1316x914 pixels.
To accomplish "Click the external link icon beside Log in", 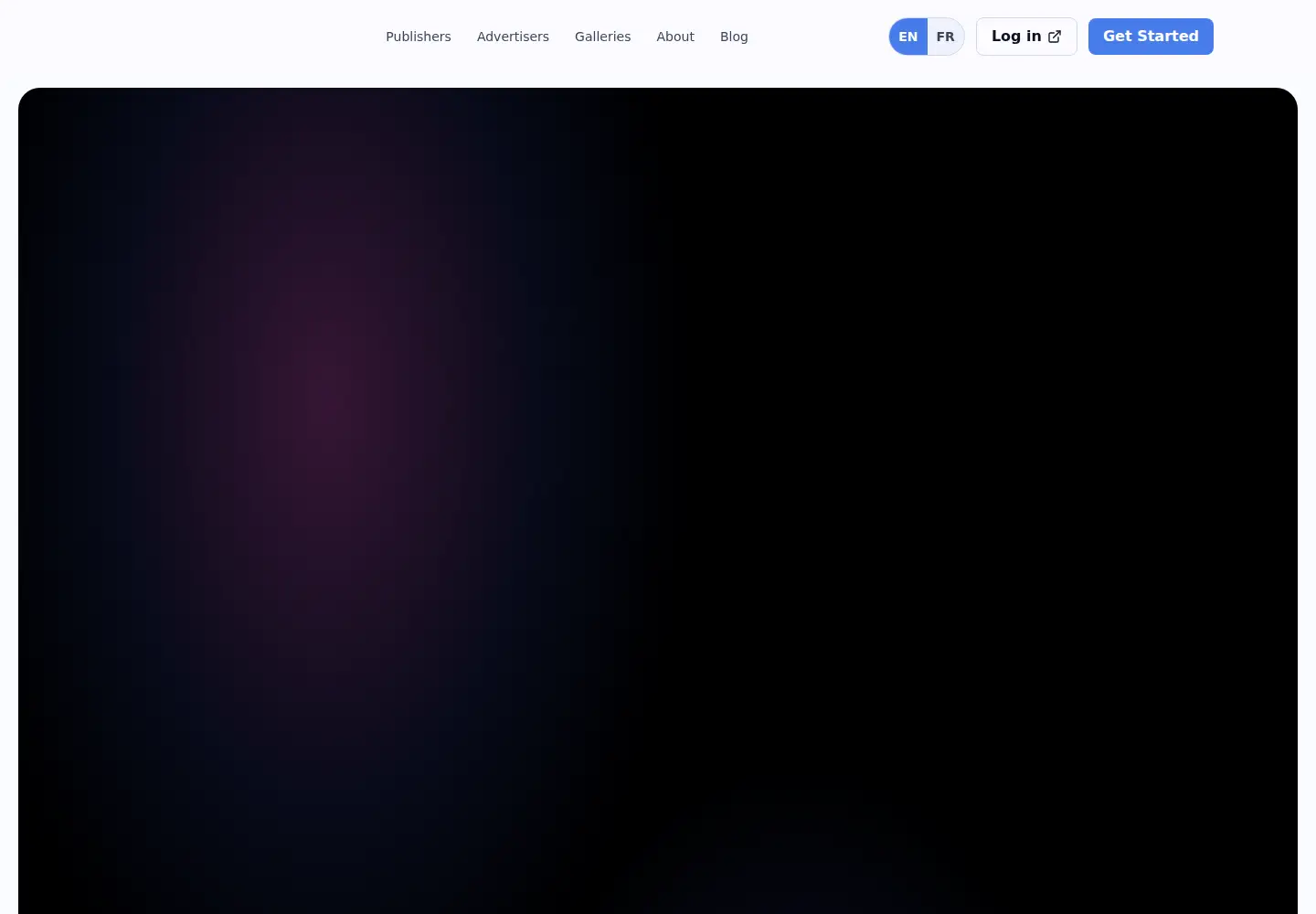I will click(1055, 37).
